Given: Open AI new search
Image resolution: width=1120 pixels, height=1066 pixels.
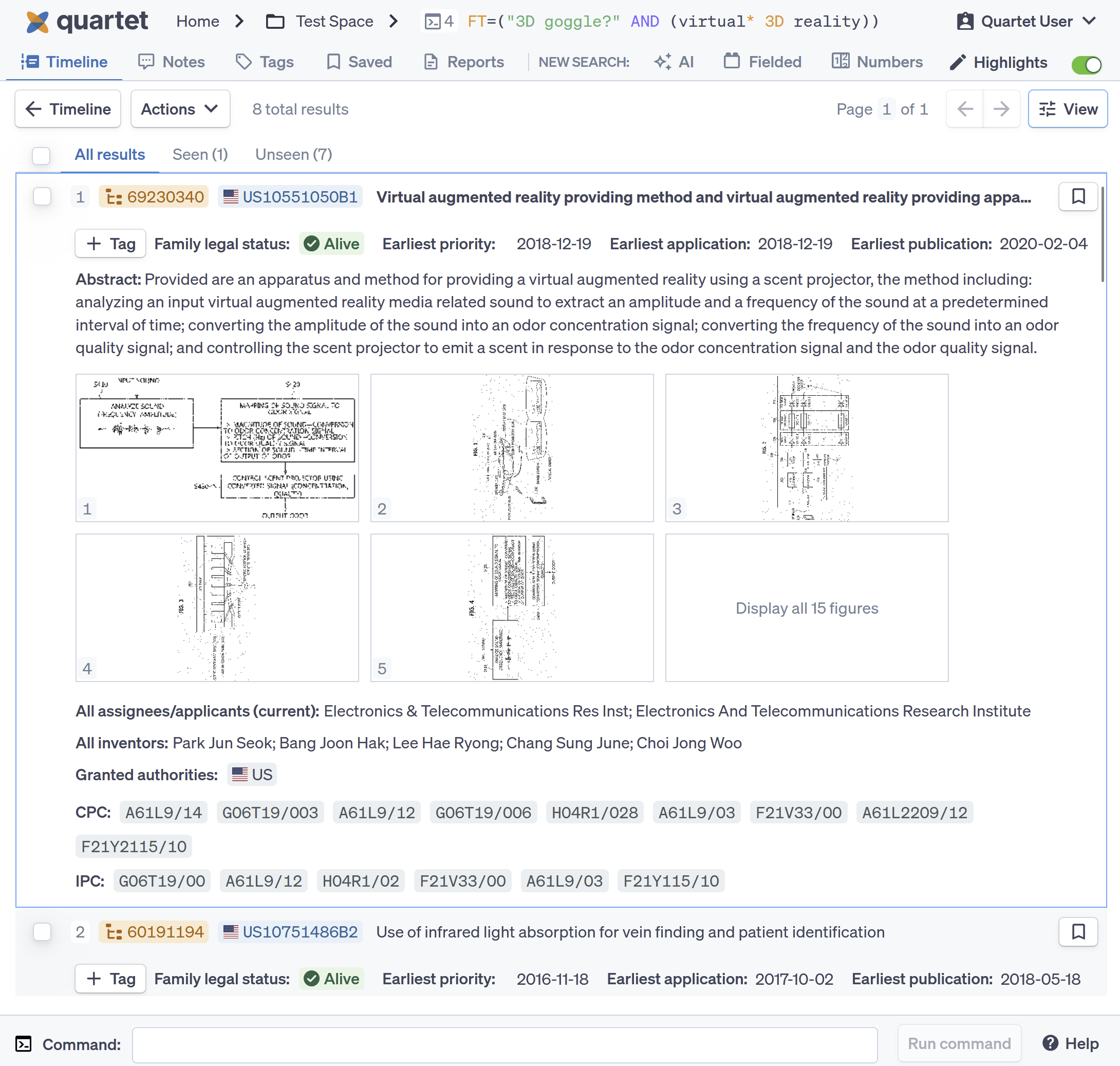Looking at the screenshot, I should pyautogui.click(x=674, y=62).
